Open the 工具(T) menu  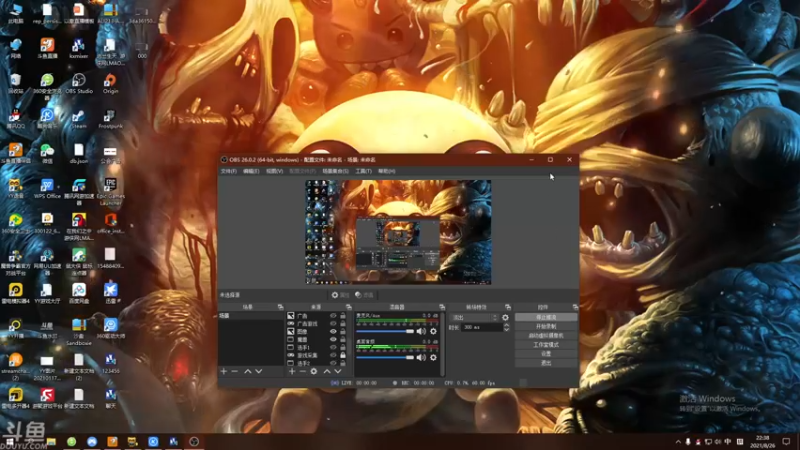click(363, 171)
